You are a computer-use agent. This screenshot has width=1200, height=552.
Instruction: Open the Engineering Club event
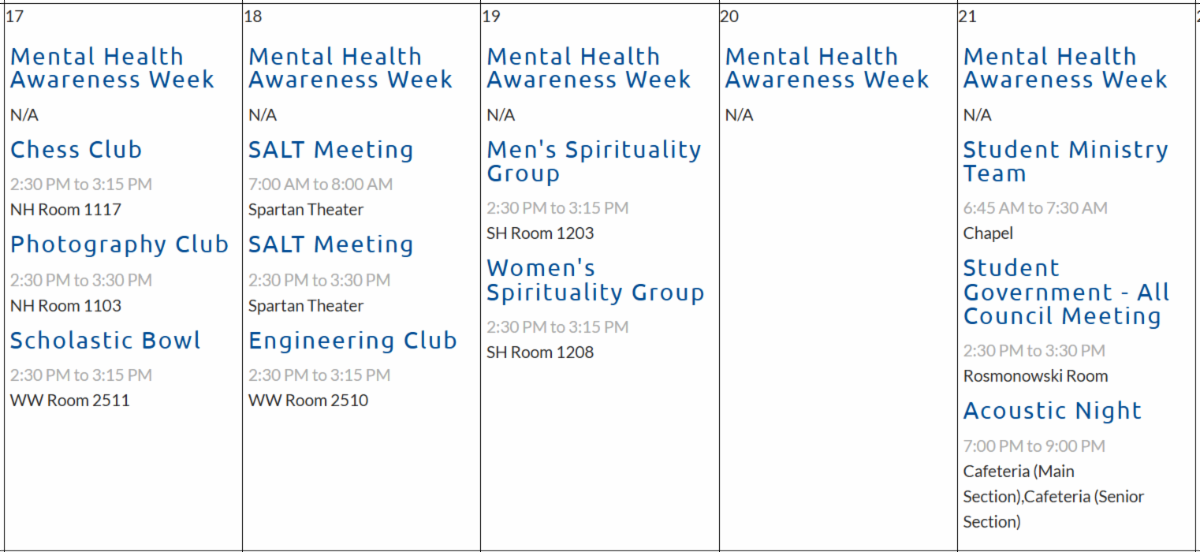click(352, 341)
